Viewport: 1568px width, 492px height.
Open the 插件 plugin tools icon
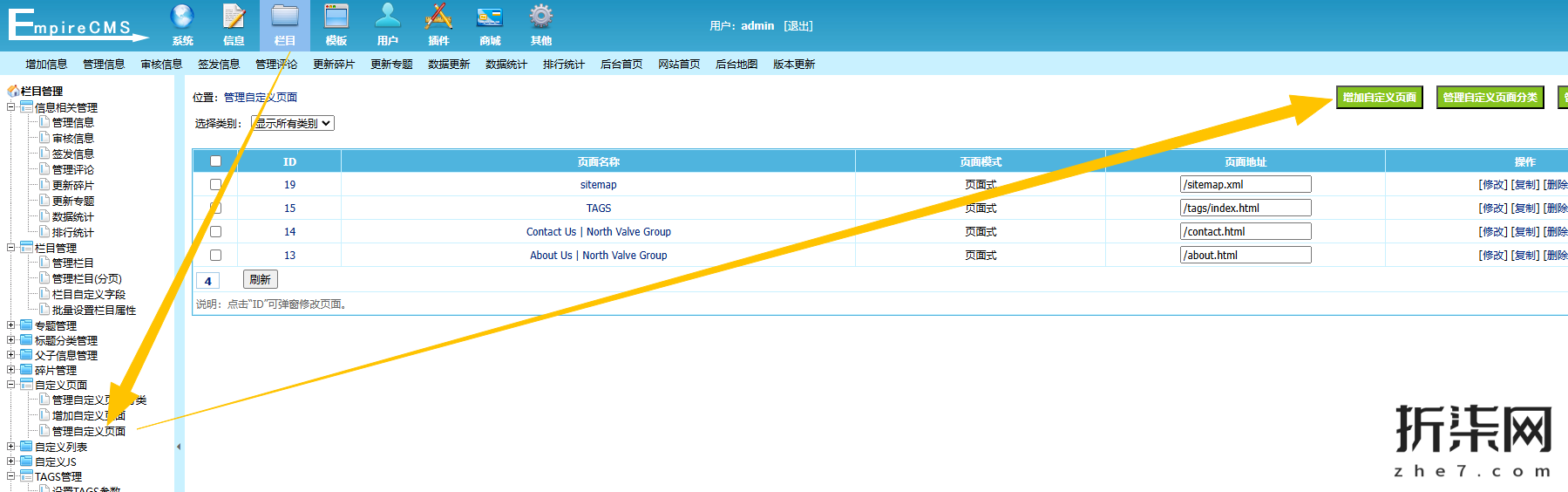click(438, 17)
